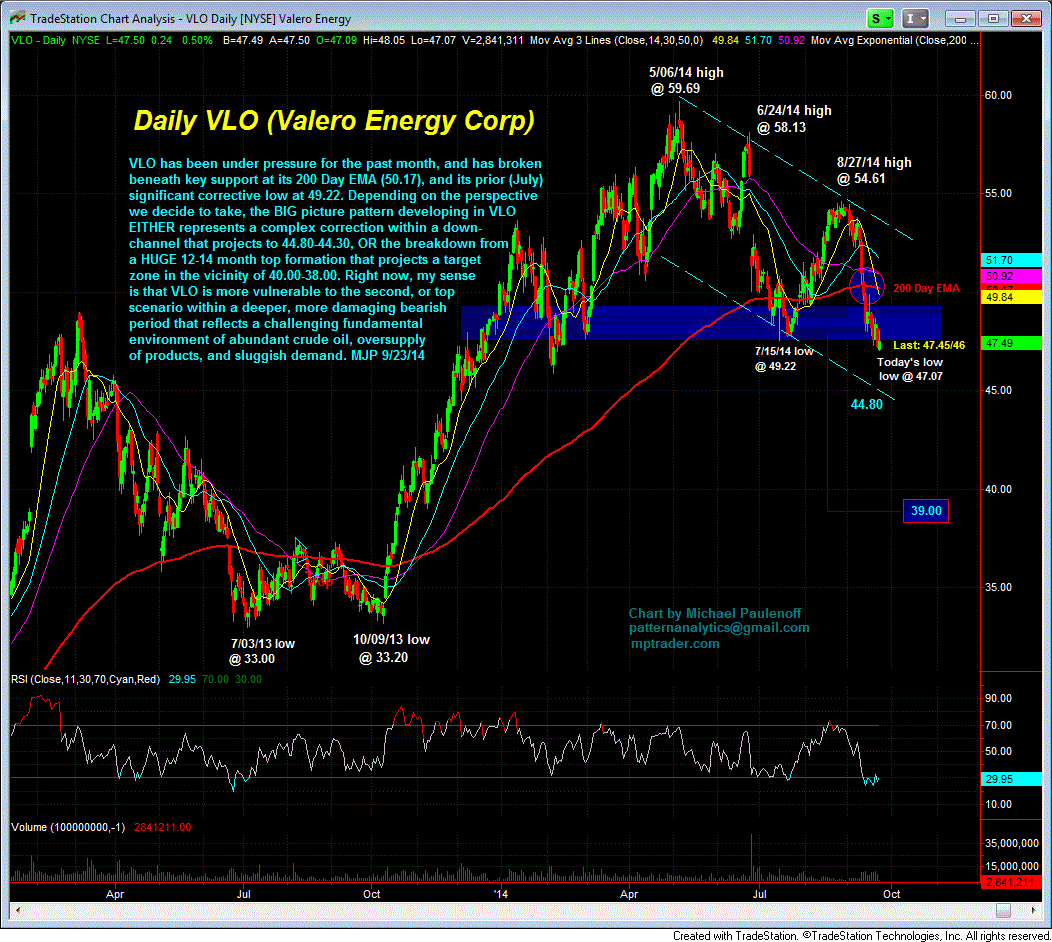Viewport: 1052px width, 942px height.
Task: Click the left arrow of the horizontal scrollbar
Action: coord(17,910)
